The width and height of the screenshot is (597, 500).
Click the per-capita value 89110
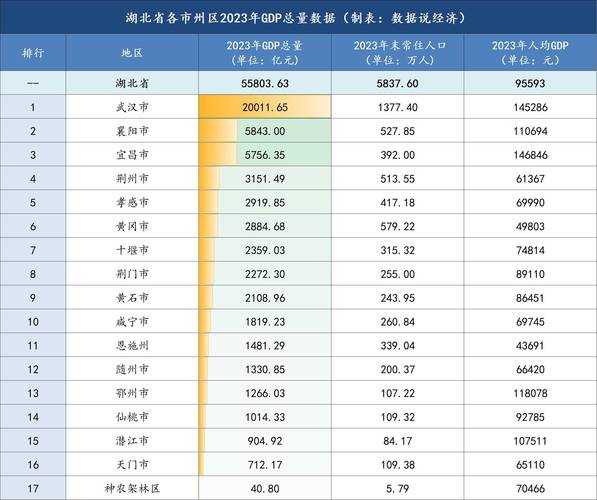(x=530, y=274)
